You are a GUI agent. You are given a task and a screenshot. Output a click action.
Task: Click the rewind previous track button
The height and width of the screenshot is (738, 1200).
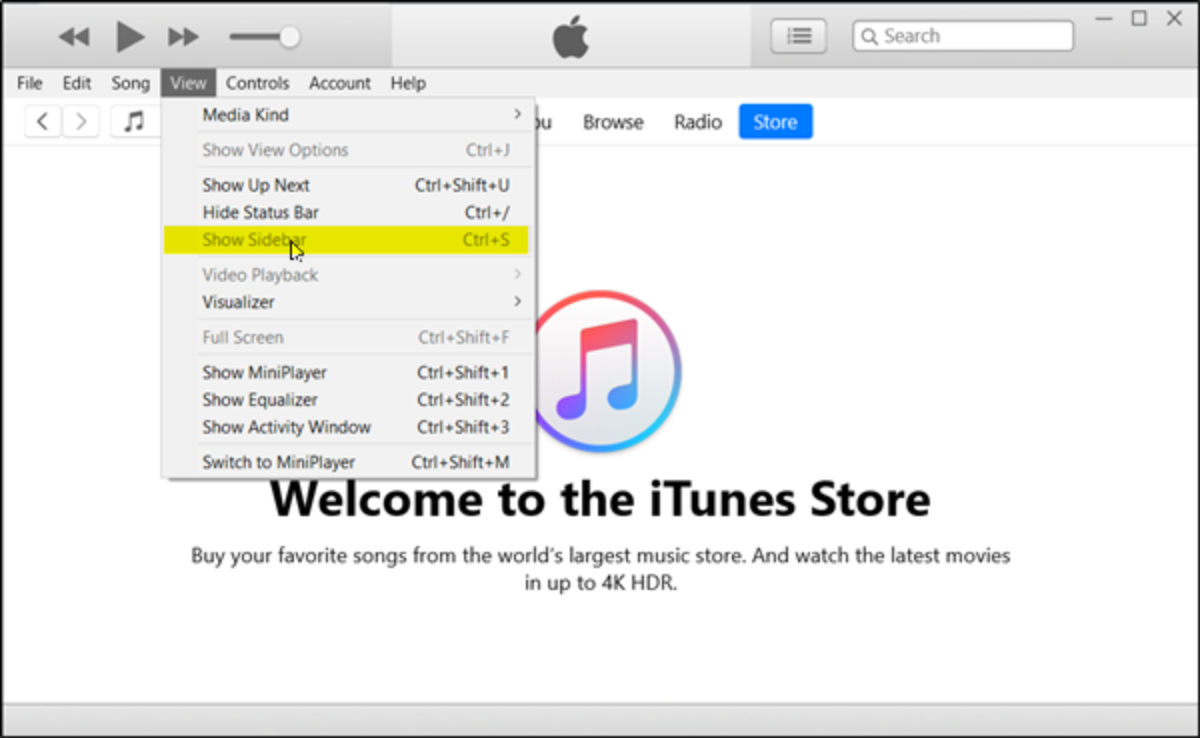(x=74, y=38)
